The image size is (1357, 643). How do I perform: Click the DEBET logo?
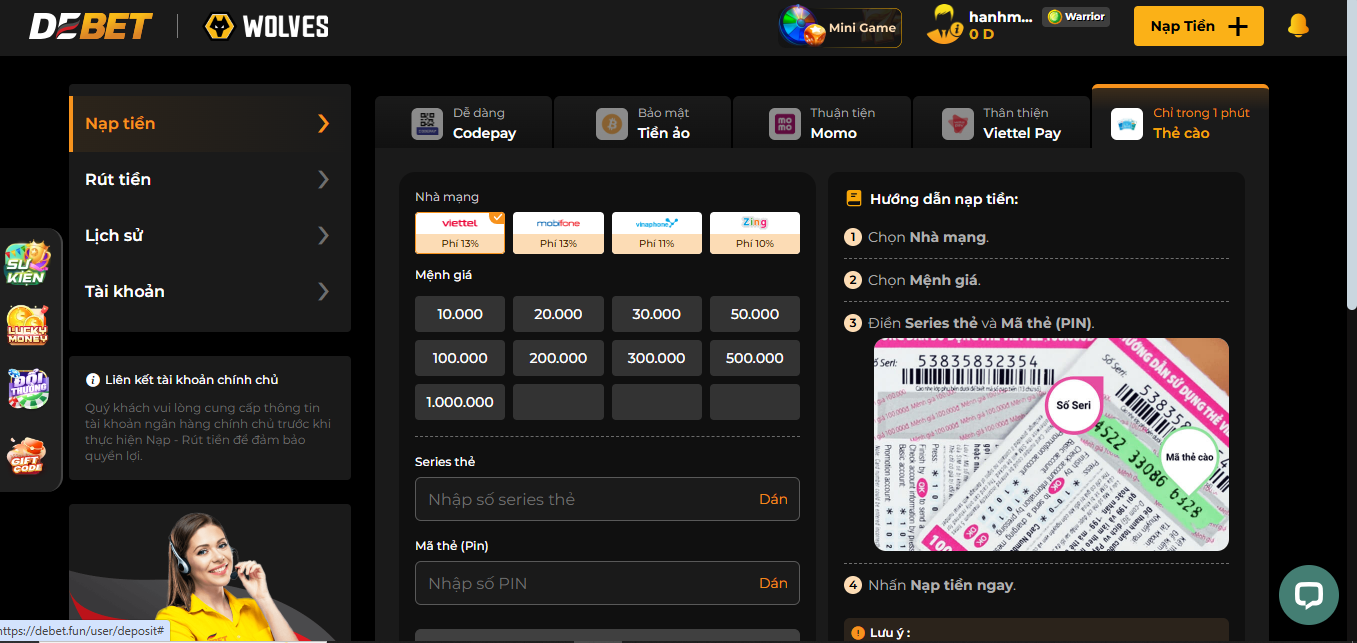coord(91,26)
